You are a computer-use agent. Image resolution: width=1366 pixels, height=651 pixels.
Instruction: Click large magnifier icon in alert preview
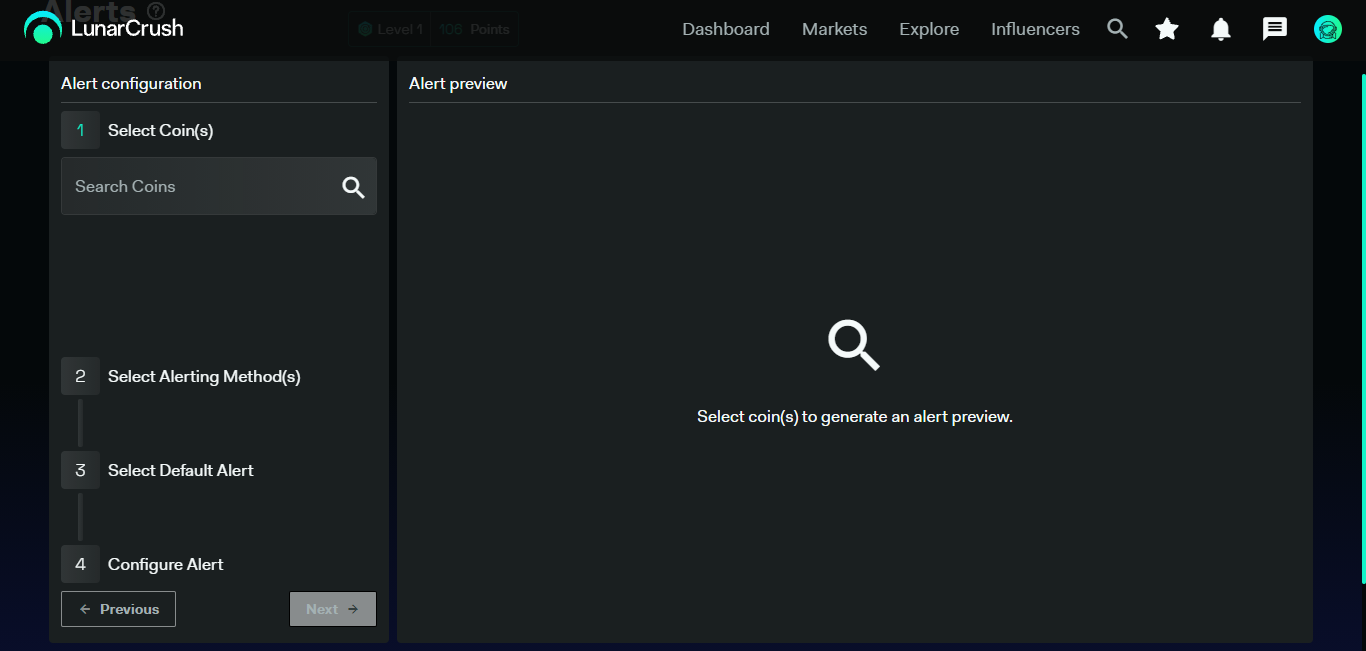point(854,345)
